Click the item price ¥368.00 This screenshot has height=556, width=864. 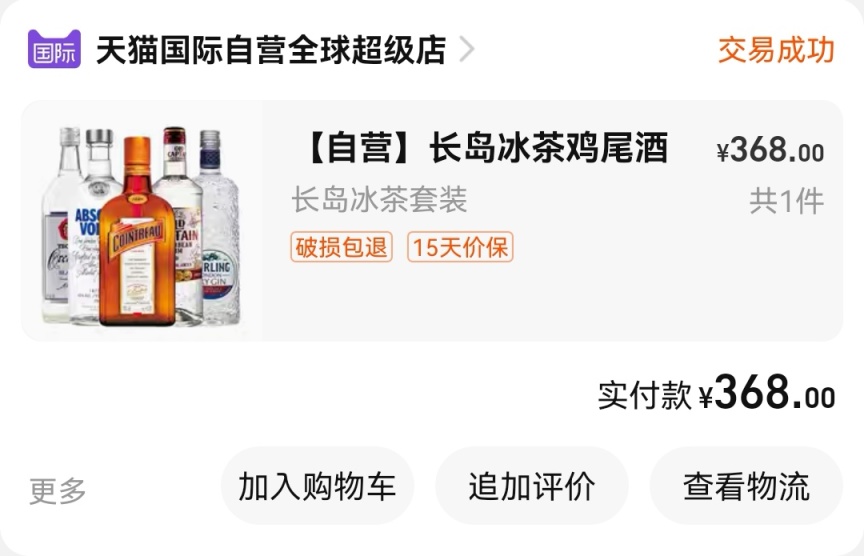pos(770,150)
